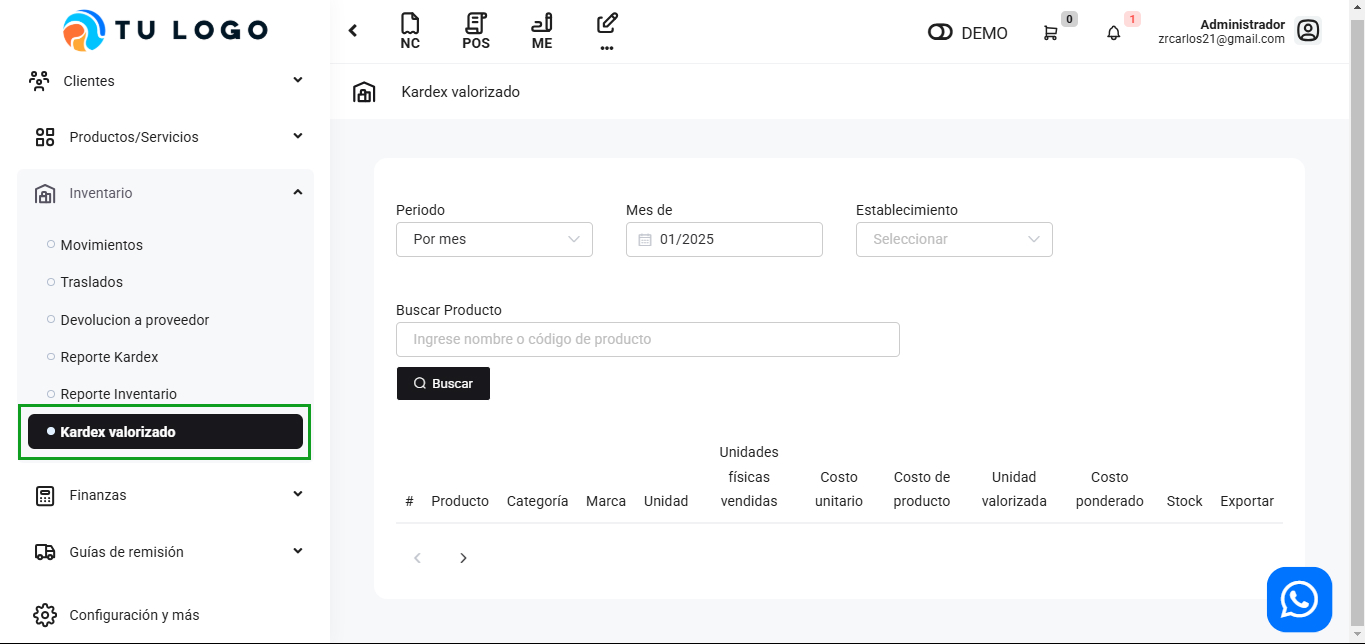This screenshot has width=1365, height=644.
Task: Open the Establecimiento select dropdown
Action: [954, 239]
